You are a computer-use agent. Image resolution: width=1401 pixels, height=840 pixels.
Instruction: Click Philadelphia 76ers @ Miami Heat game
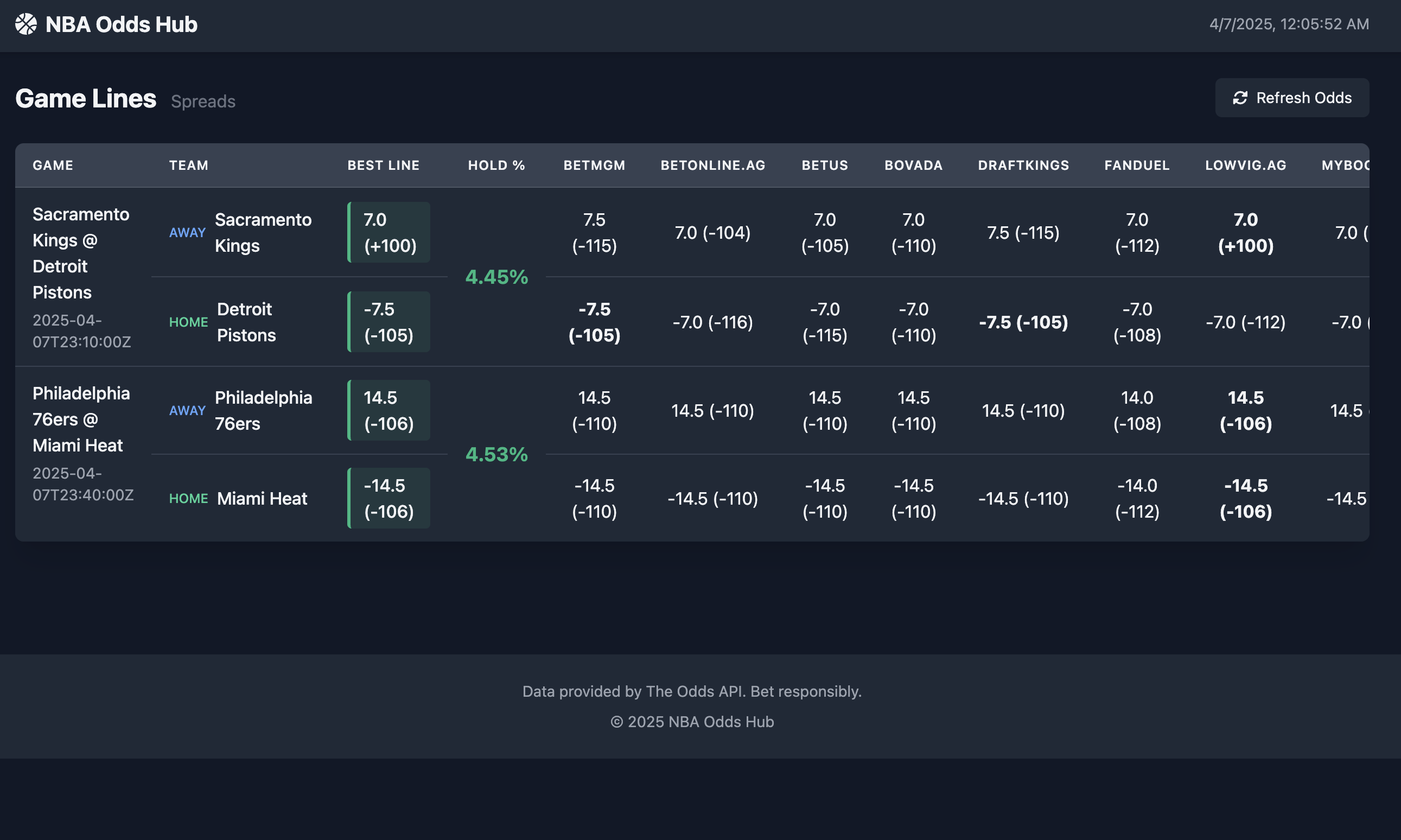coord(81,419)
